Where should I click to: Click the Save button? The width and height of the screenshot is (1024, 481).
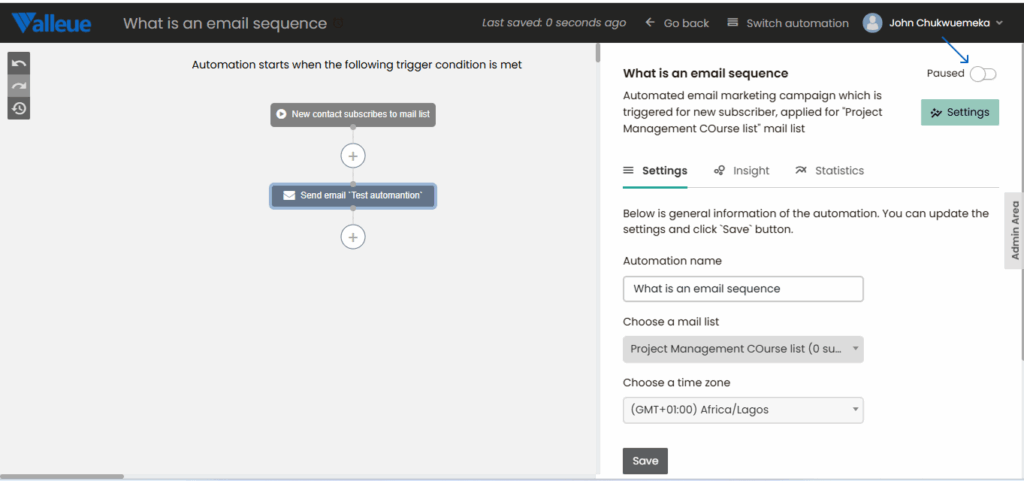point(645,461)
